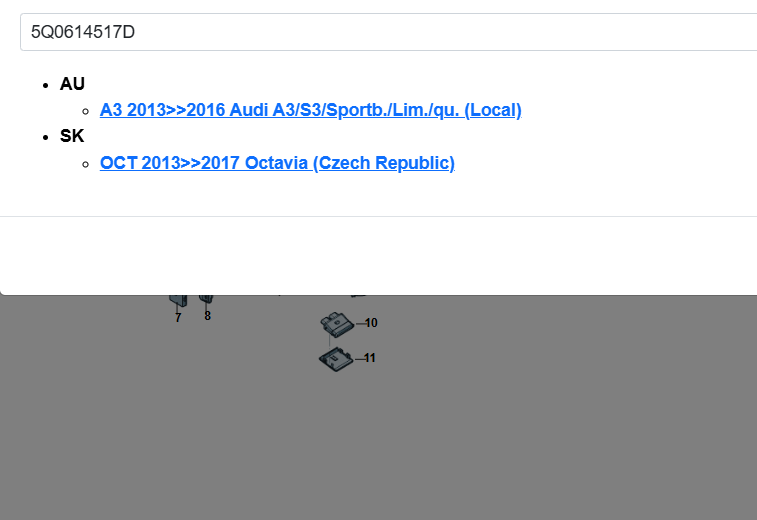Image resolution: width=757 pixels, height=520 pixels.
Task: Click the part number search field
Action: point(380,32)
